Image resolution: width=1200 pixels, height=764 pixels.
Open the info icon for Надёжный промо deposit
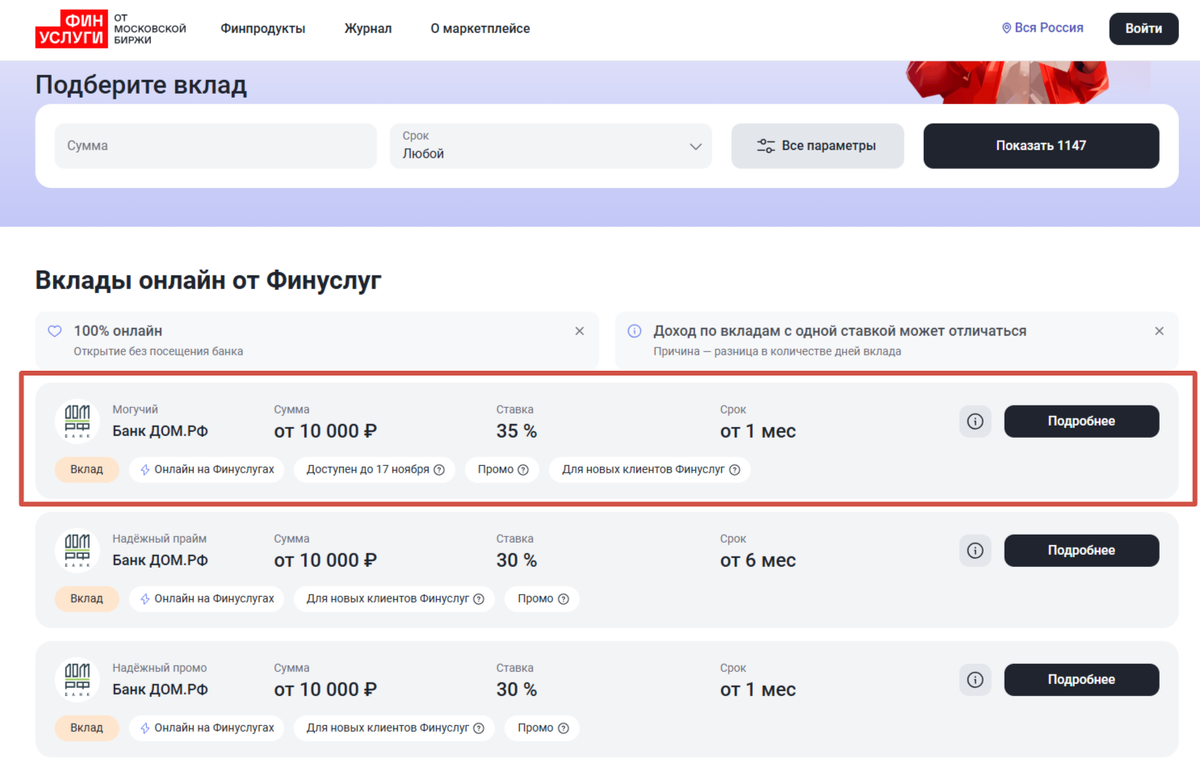pos(975,680)
